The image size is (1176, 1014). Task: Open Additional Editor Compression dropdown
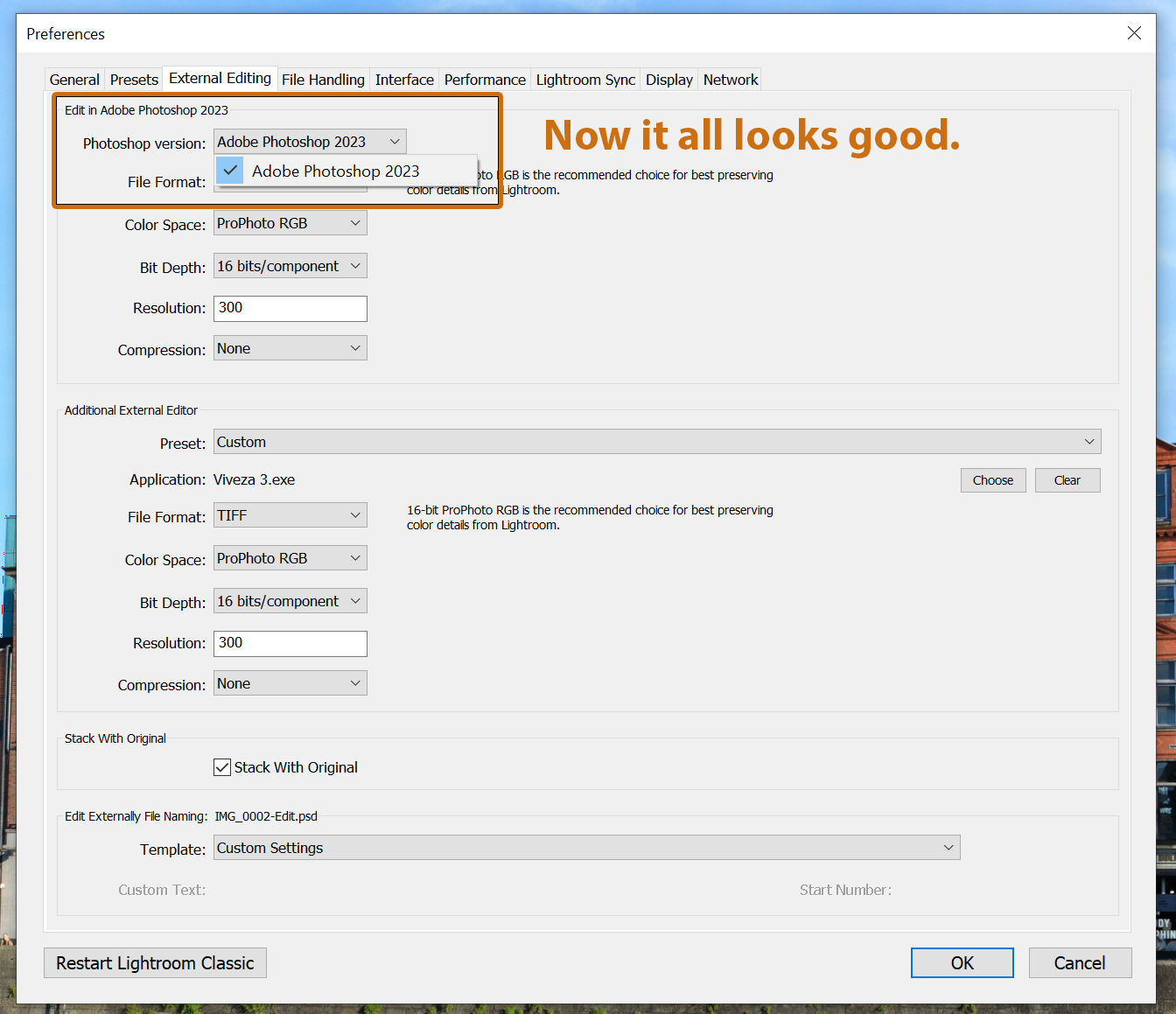[x=290, y=683]
